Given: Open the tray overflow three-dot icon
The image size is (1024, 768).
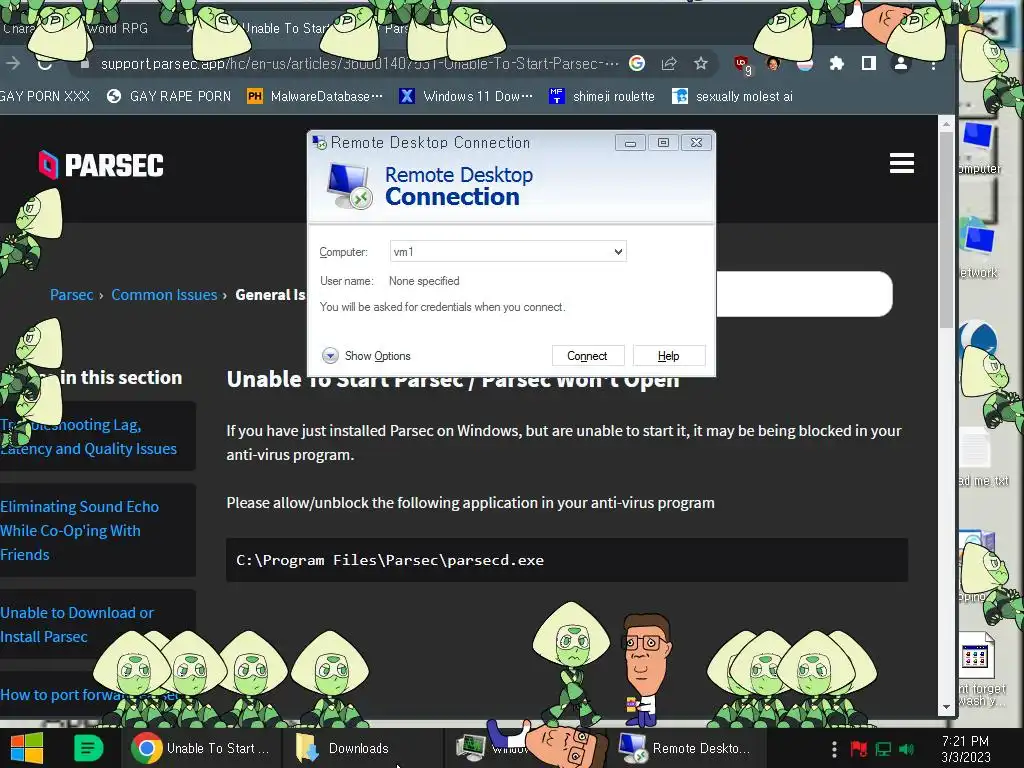Looking at the screenshot, I should [x=834, y=749].
